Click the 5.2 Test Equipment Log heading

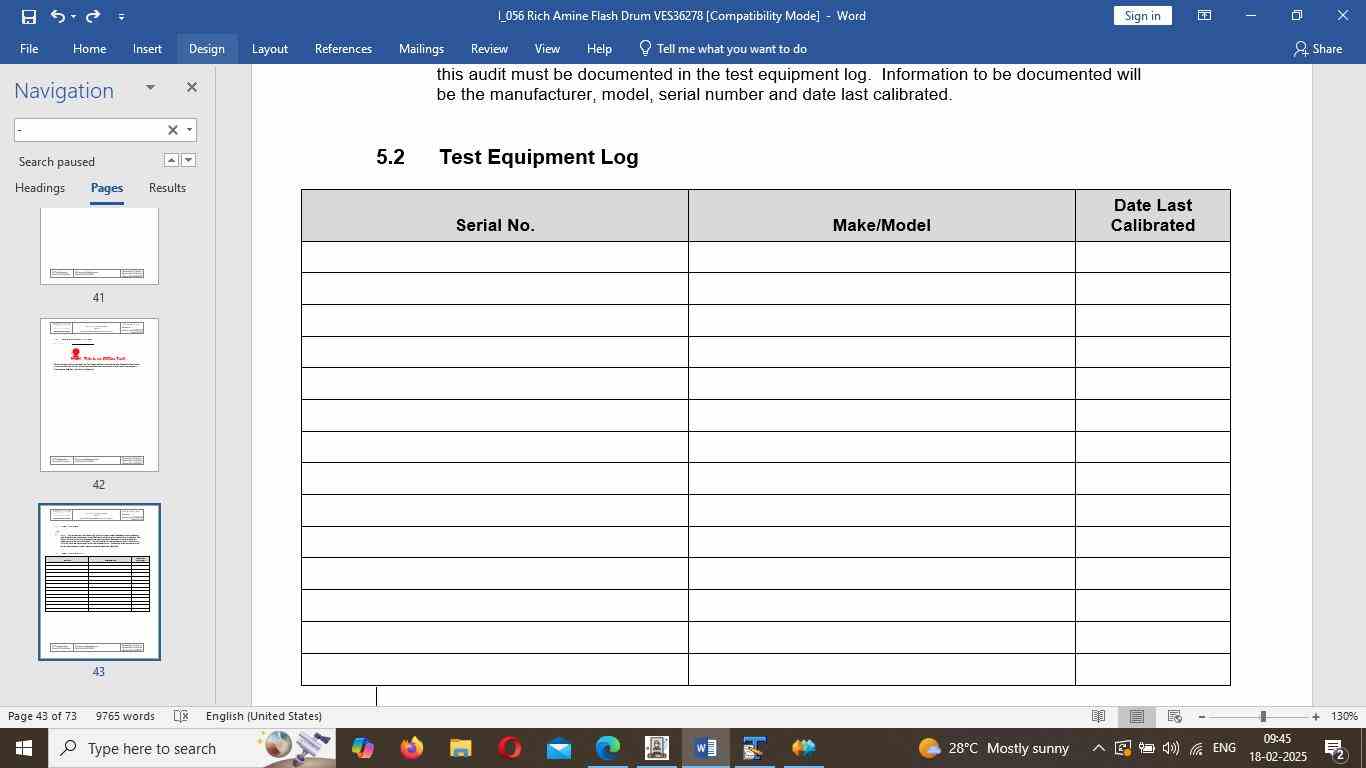click(x=507, y=157)
